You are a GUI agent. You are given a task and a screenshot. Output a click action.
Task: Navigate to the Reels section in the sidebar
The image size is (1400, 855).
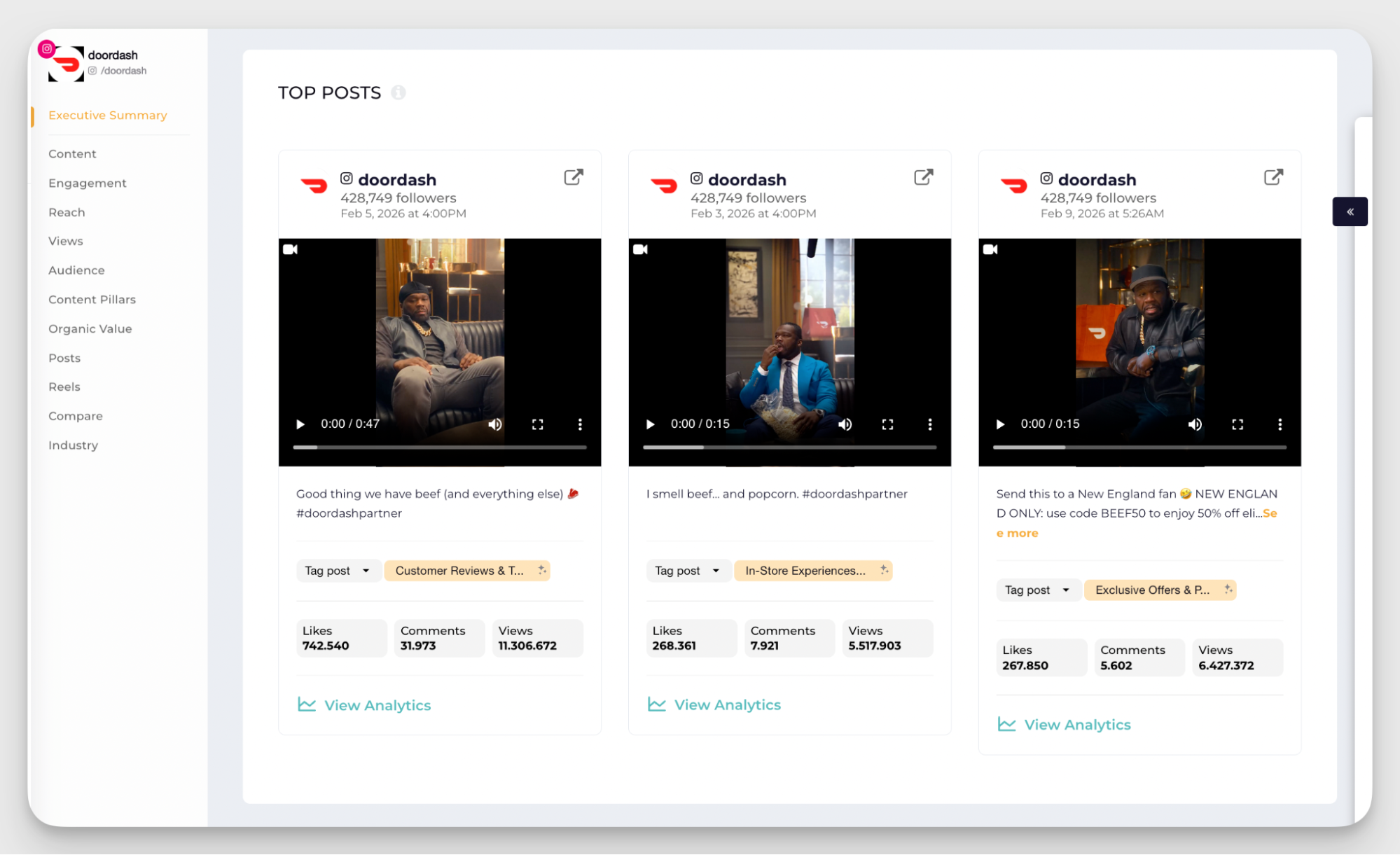tap(64, 386)
